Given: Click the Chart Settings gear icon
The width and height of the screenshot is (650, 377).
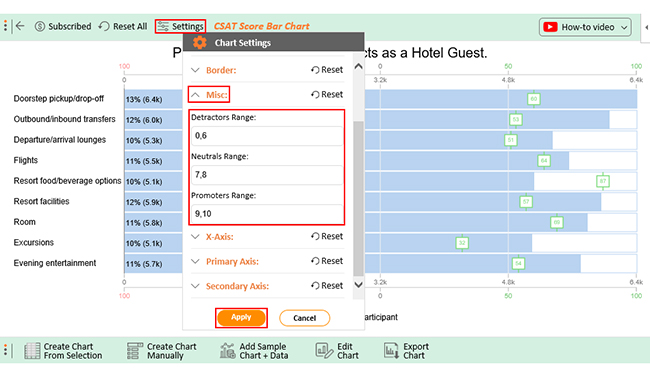Looking at the screenshot, I should click(x=200, y=42).
